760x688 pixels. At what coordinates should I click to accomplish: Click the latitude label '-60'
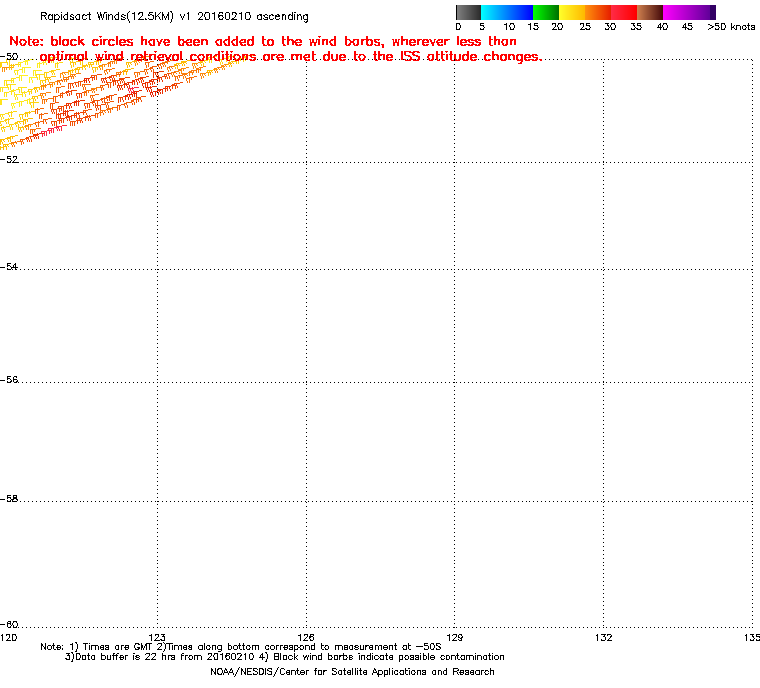[9, 624]
